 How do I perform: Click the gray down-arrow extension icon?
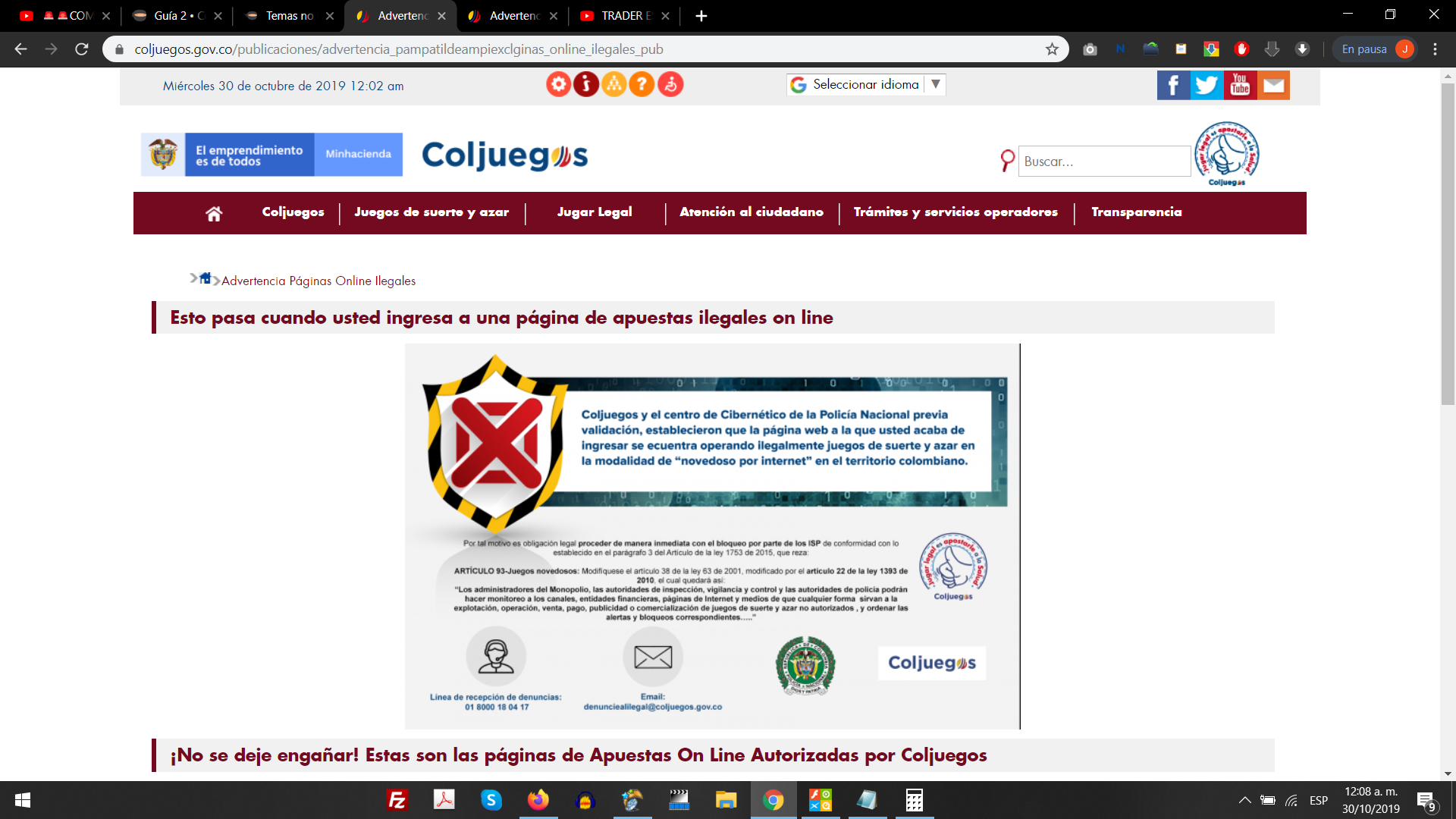click(1272, 49)
